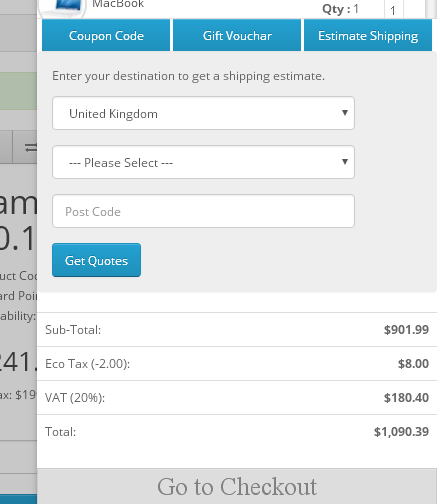Image resolution: width=437 pixels, height=504 pixels.
Task: Click the Eco Tax (-2.00) row
Action: point(237,363)
